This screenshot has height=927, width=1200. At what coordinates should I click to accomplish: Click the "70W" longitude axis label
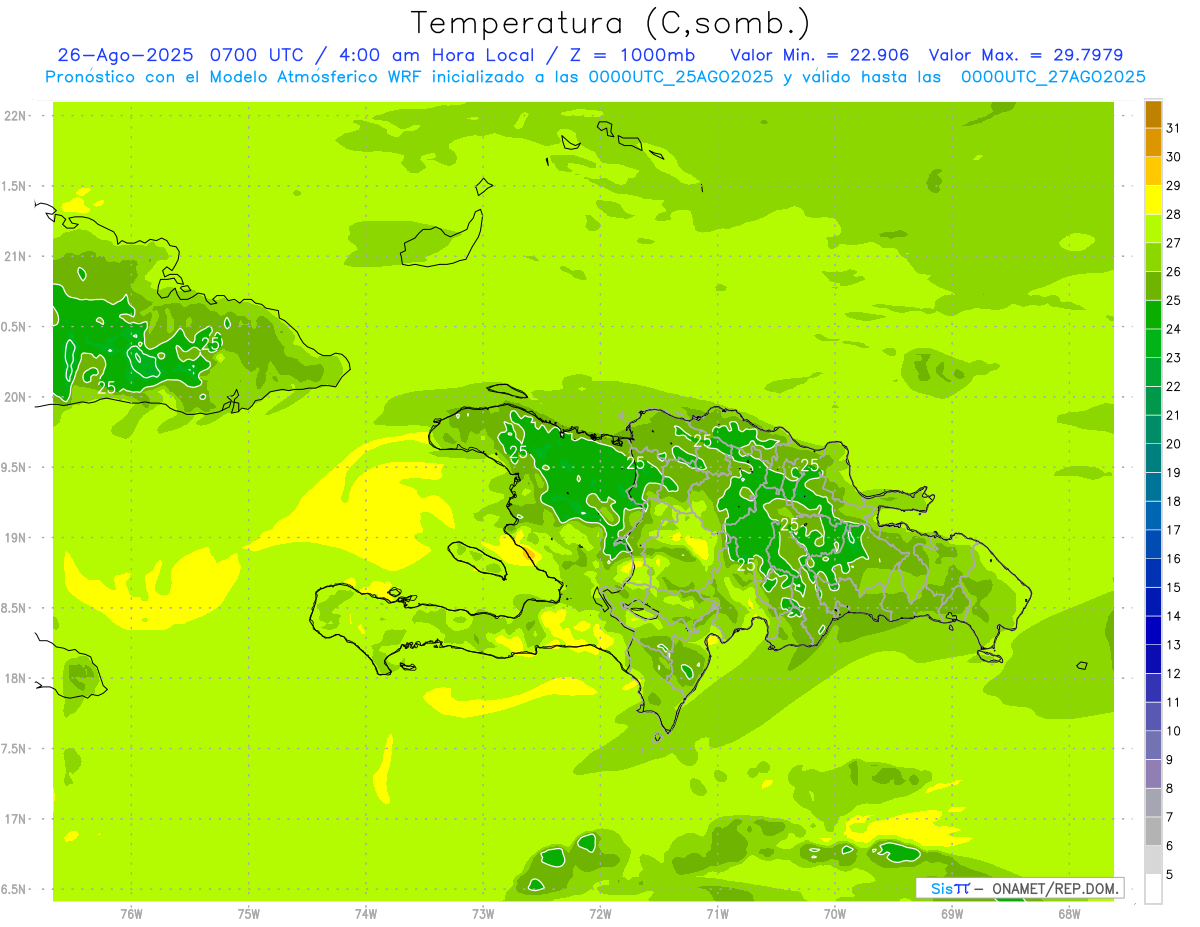[835, 914]
